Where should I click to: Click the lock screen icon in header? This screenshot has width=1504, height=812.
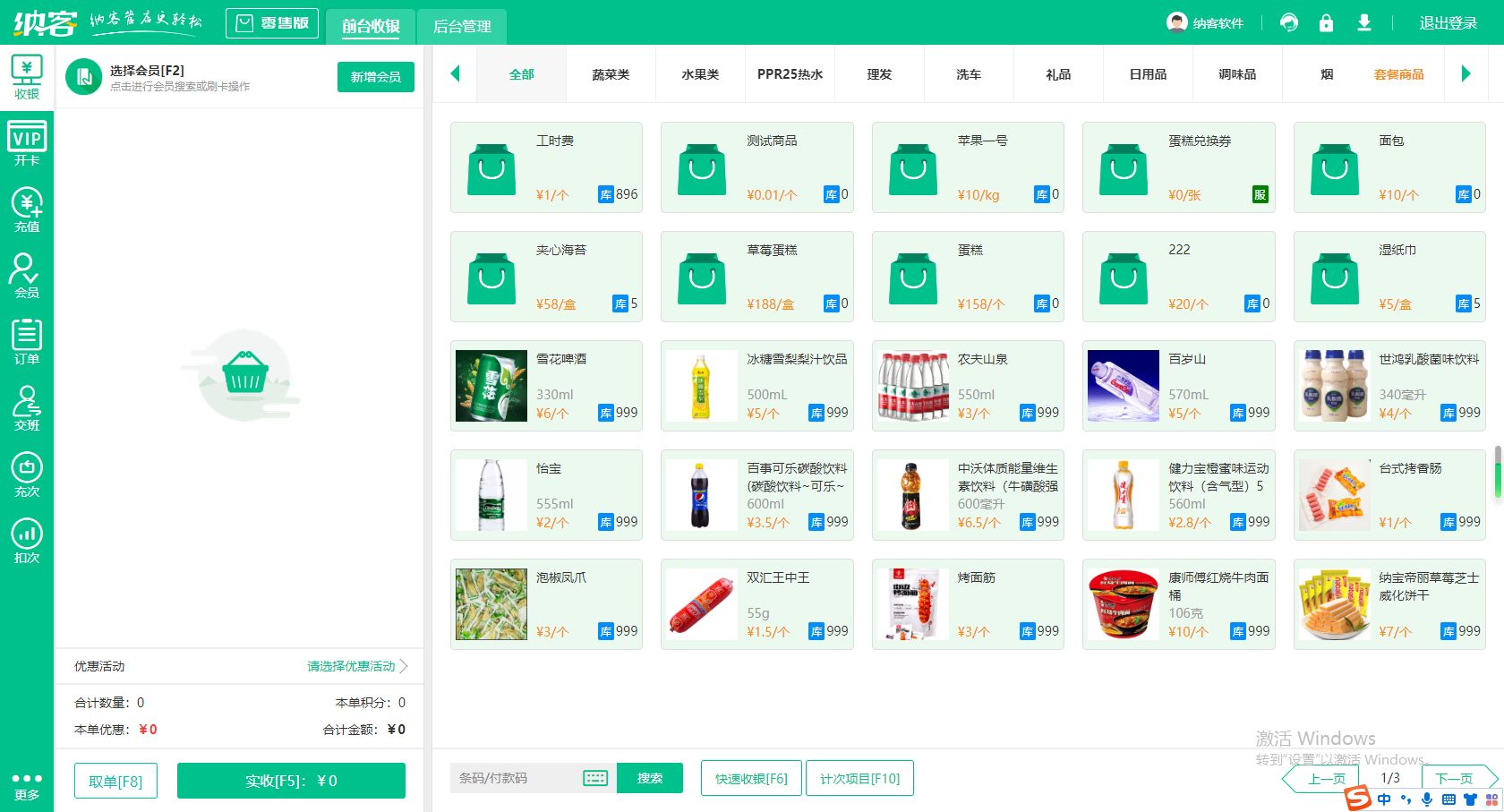click(1326, 23)
